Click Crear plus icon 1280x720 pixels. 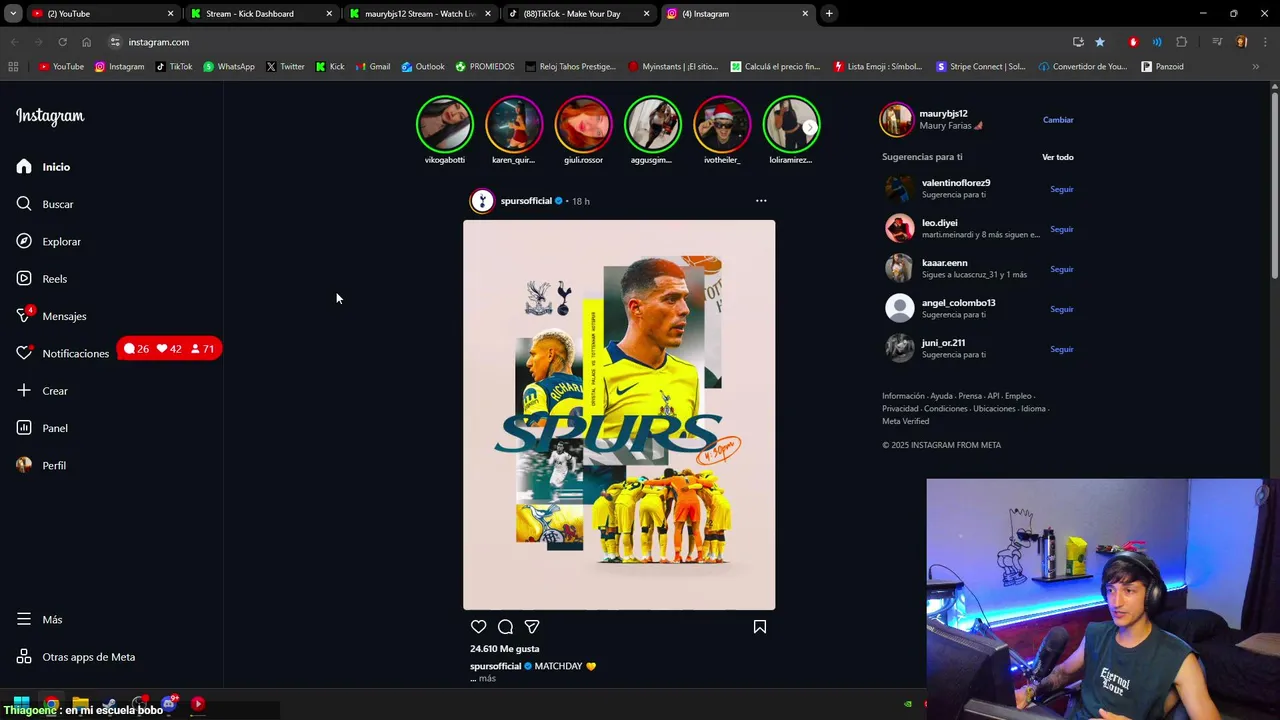click(24, 391)
